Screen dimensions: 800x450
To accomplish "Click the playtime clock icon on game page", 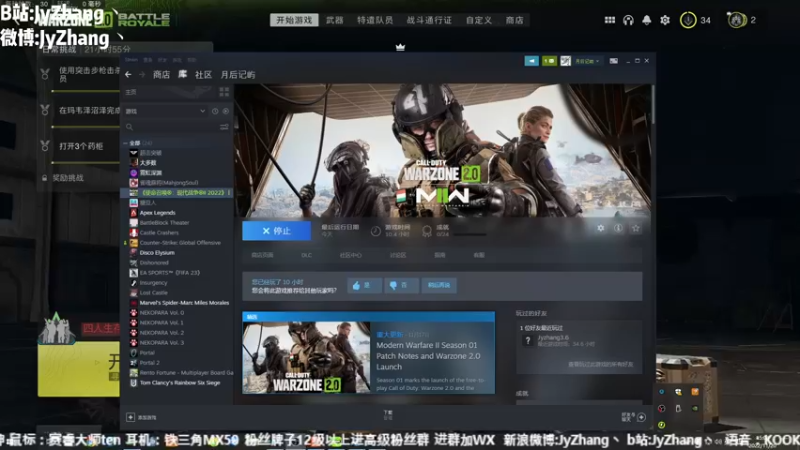I will [376, 231].
